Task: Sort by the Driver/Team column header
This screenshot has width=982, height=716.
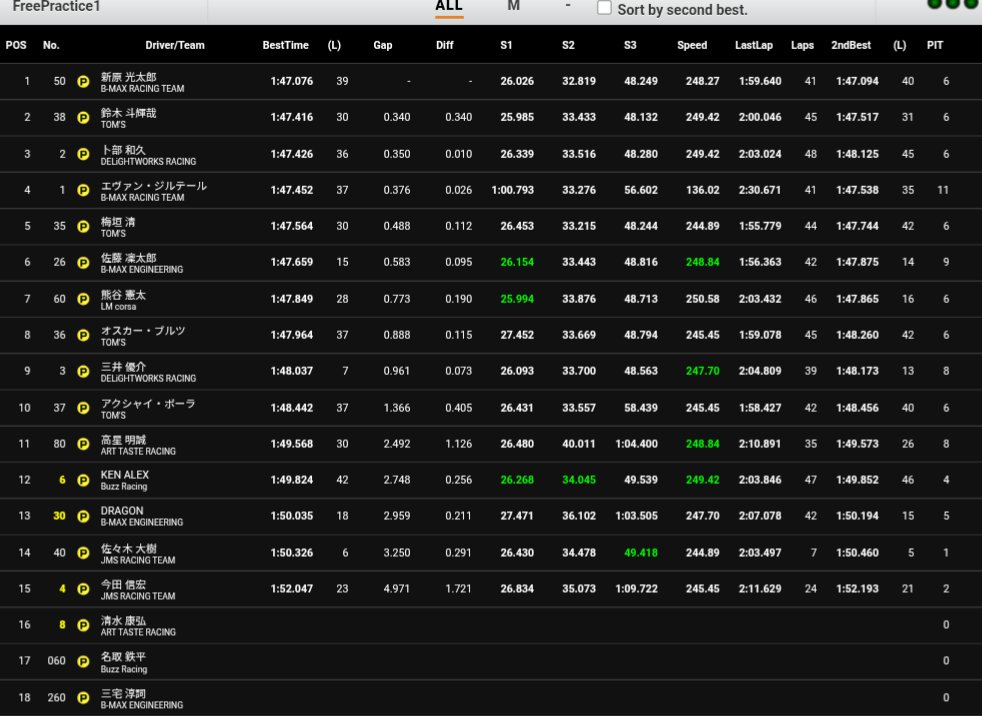Action: click(x=175, y=45)
